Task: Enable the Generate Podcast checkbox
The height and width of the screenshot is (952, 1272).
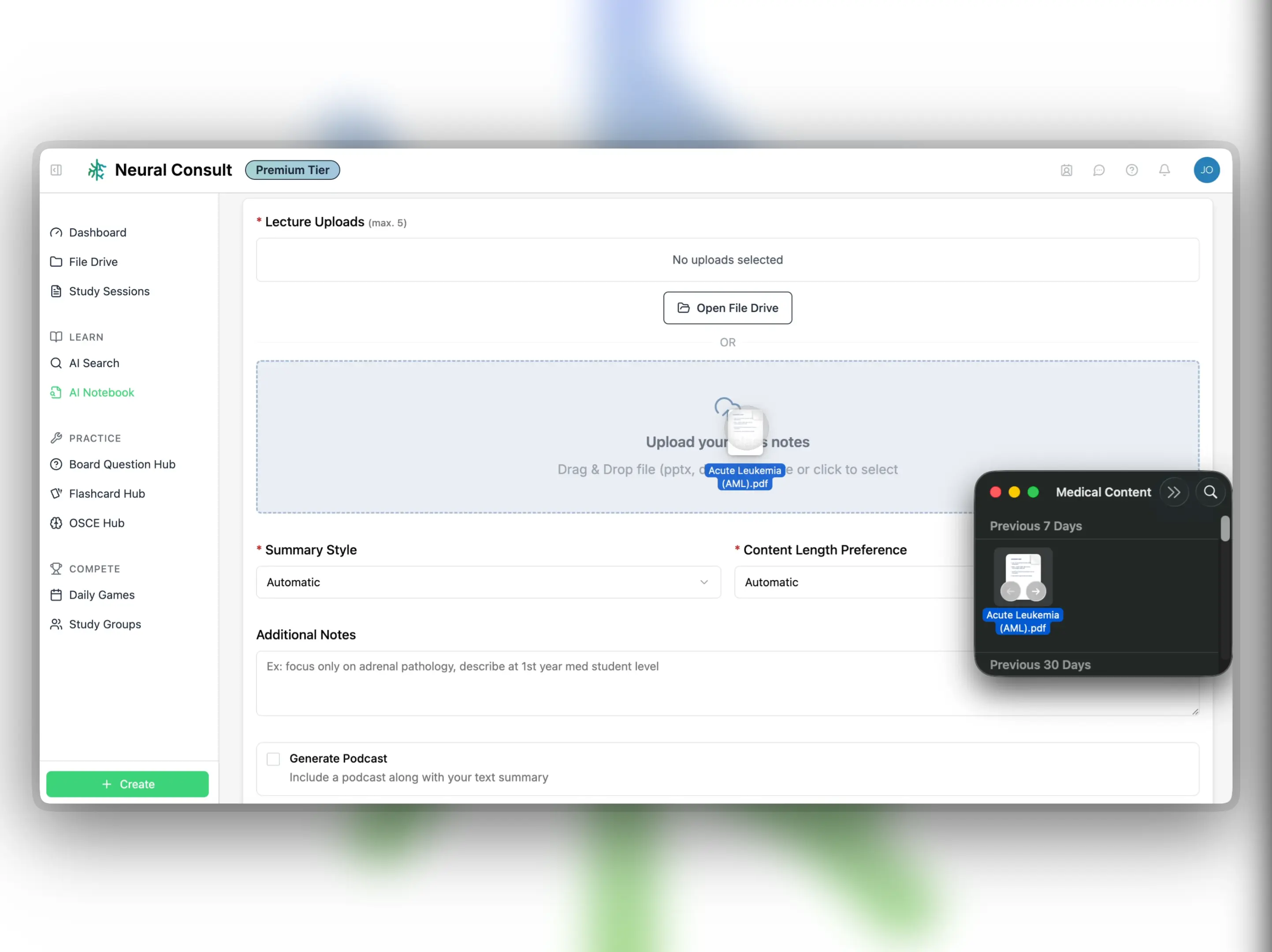Action: 272,758
